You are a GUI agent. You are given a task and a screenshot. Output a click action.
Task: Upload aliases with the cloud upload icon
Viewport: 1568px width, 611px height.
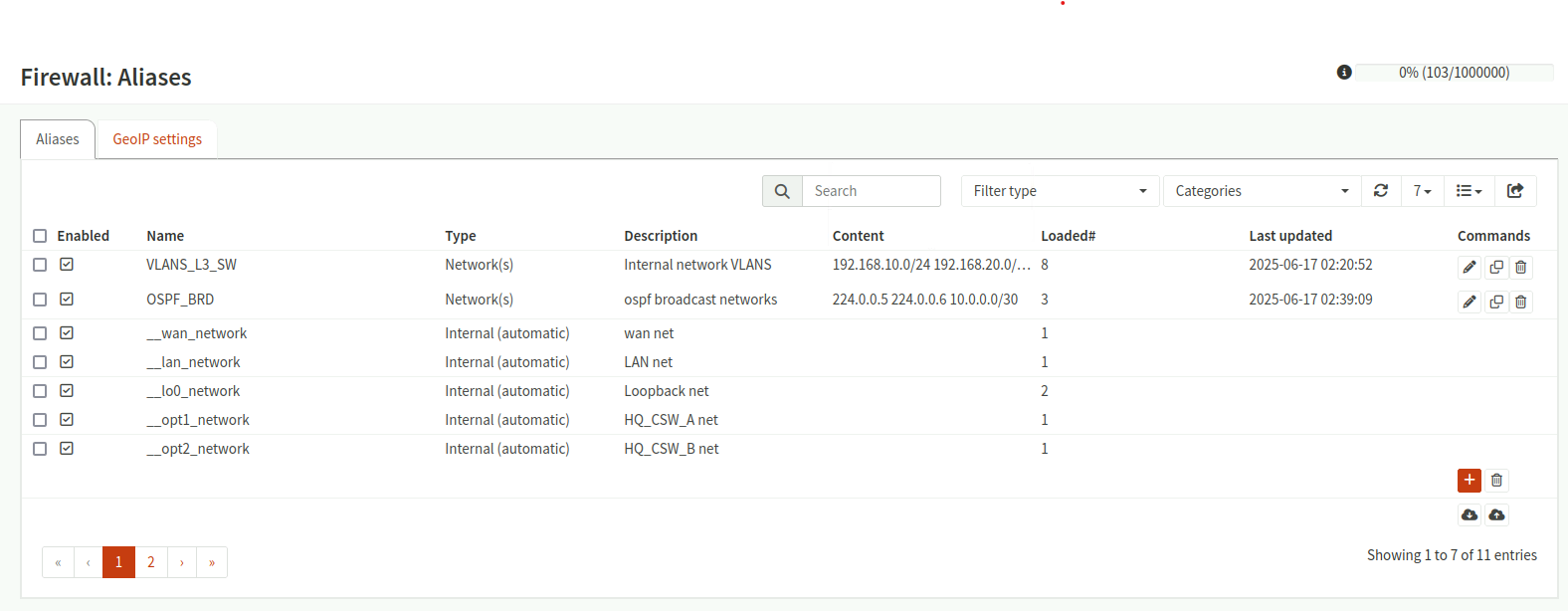1497,514
